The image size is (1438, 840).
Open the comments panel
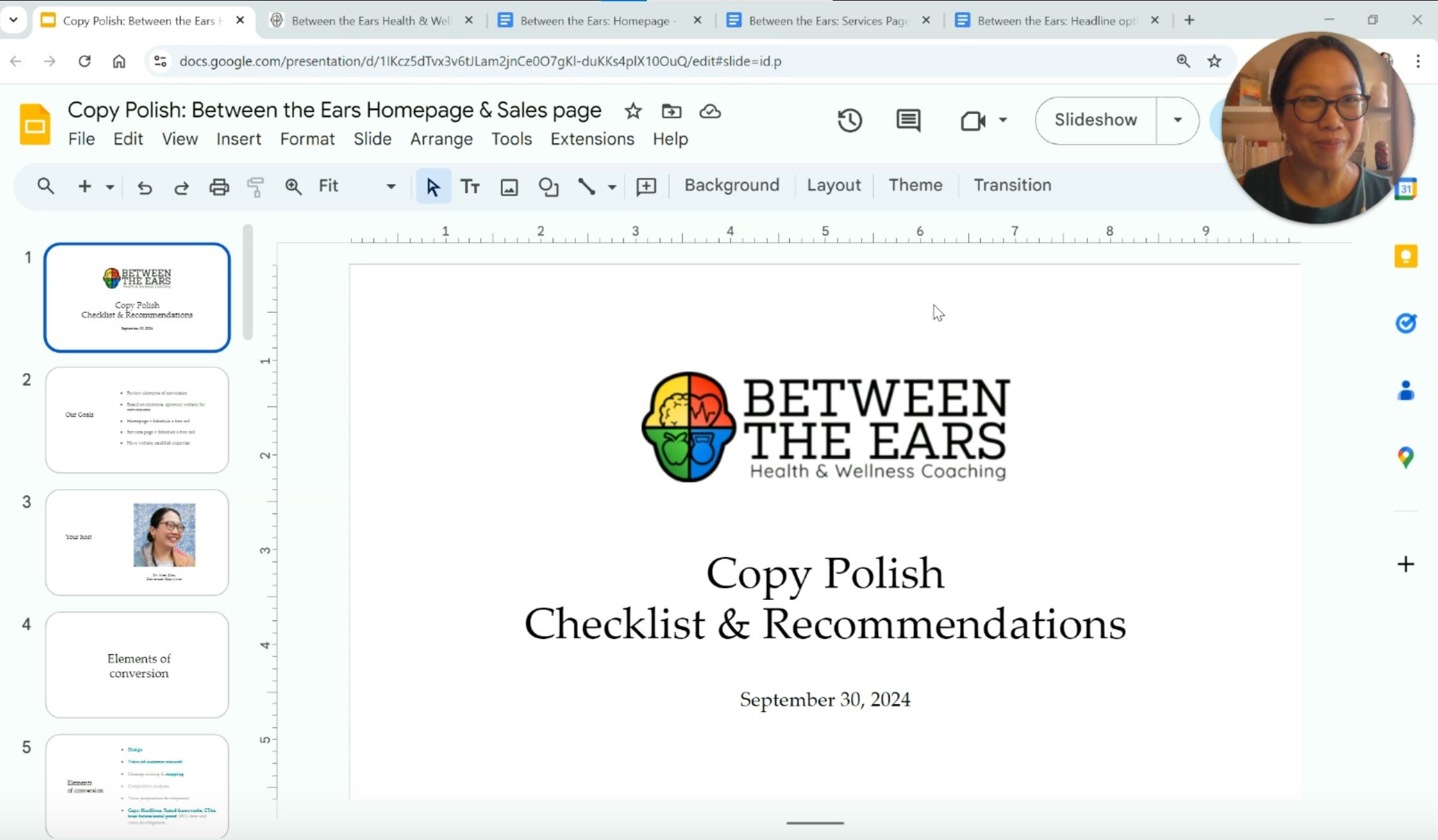908,120
